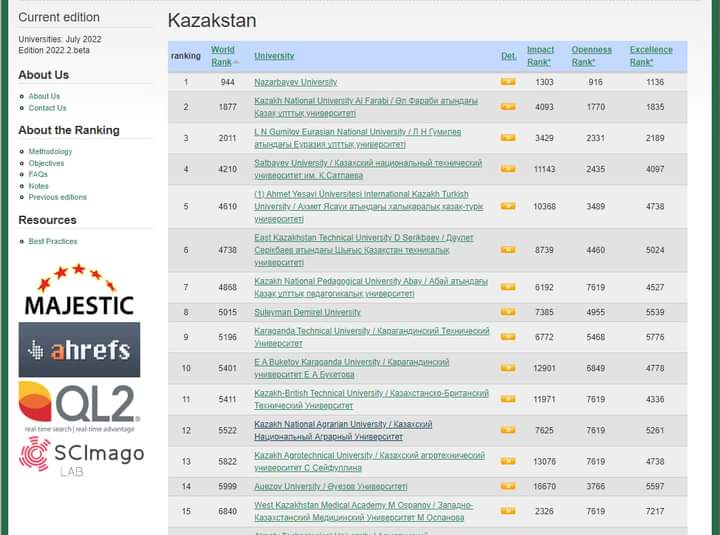
Task: Open Ahmet Yesavi International Kazakh Turkish University link
Action: 369,206
